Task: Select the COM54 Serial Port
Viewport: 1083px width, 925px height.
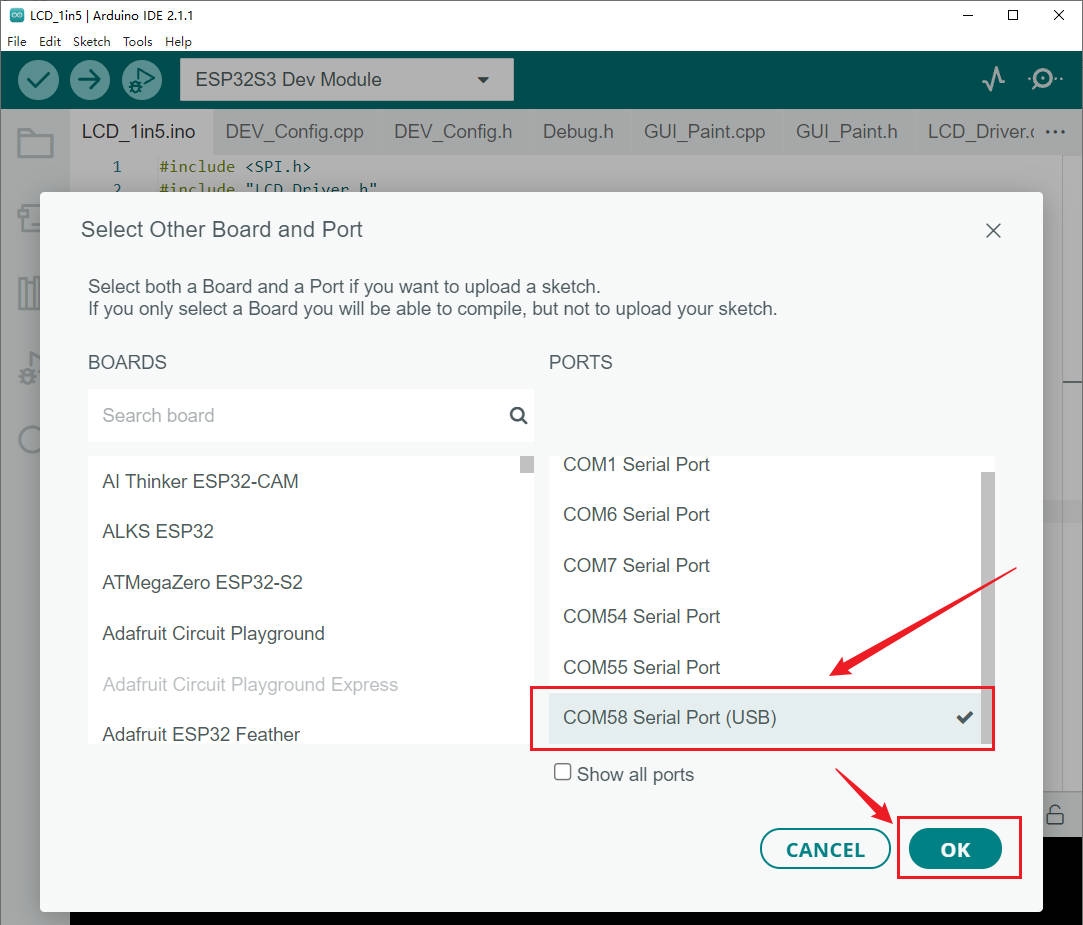Action: [x=765, y=617]
